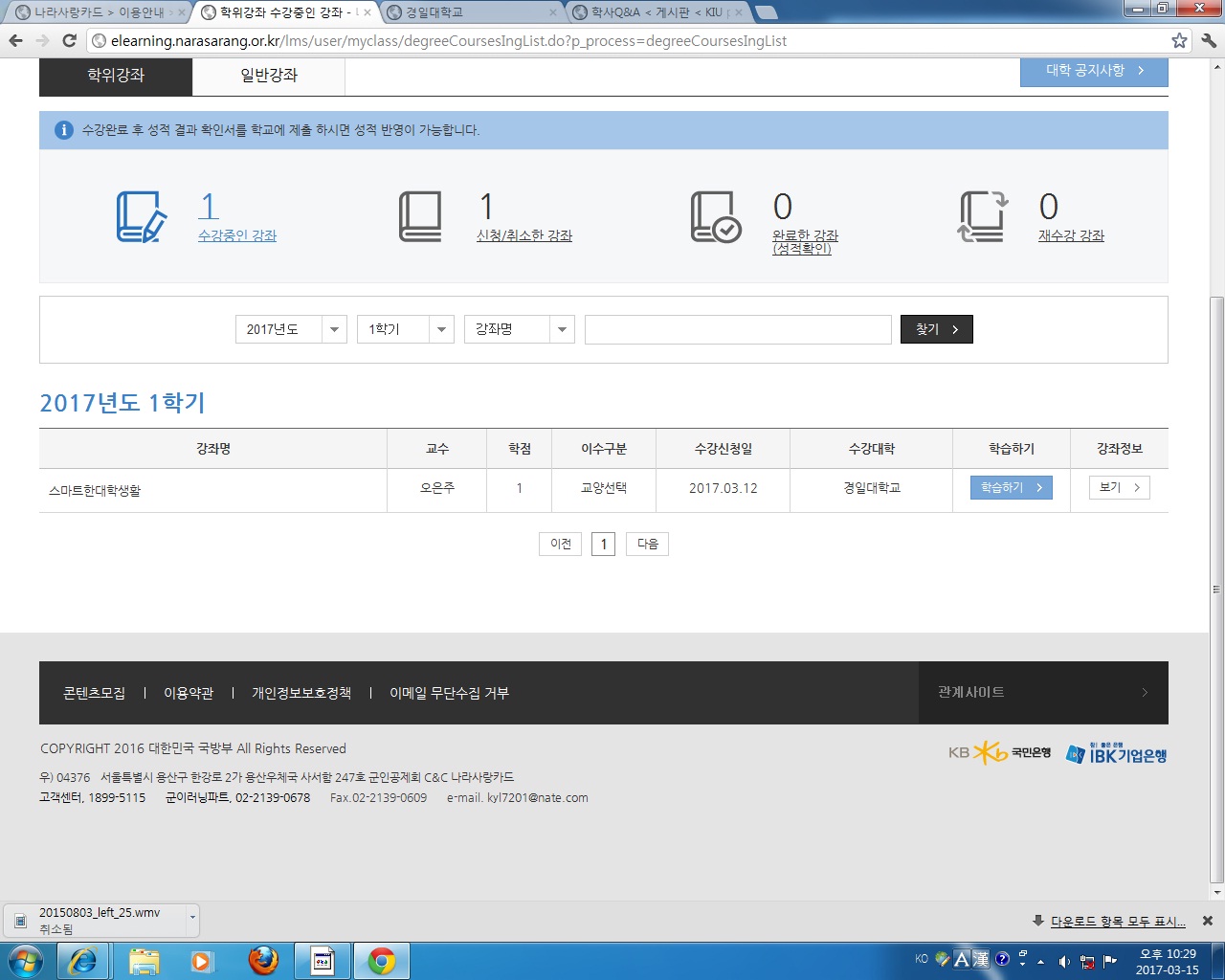The width and height of the screenshot is (1225, 980).
Task: Open Windows Media Player in taskbar
Action: [x=202, y=961]
